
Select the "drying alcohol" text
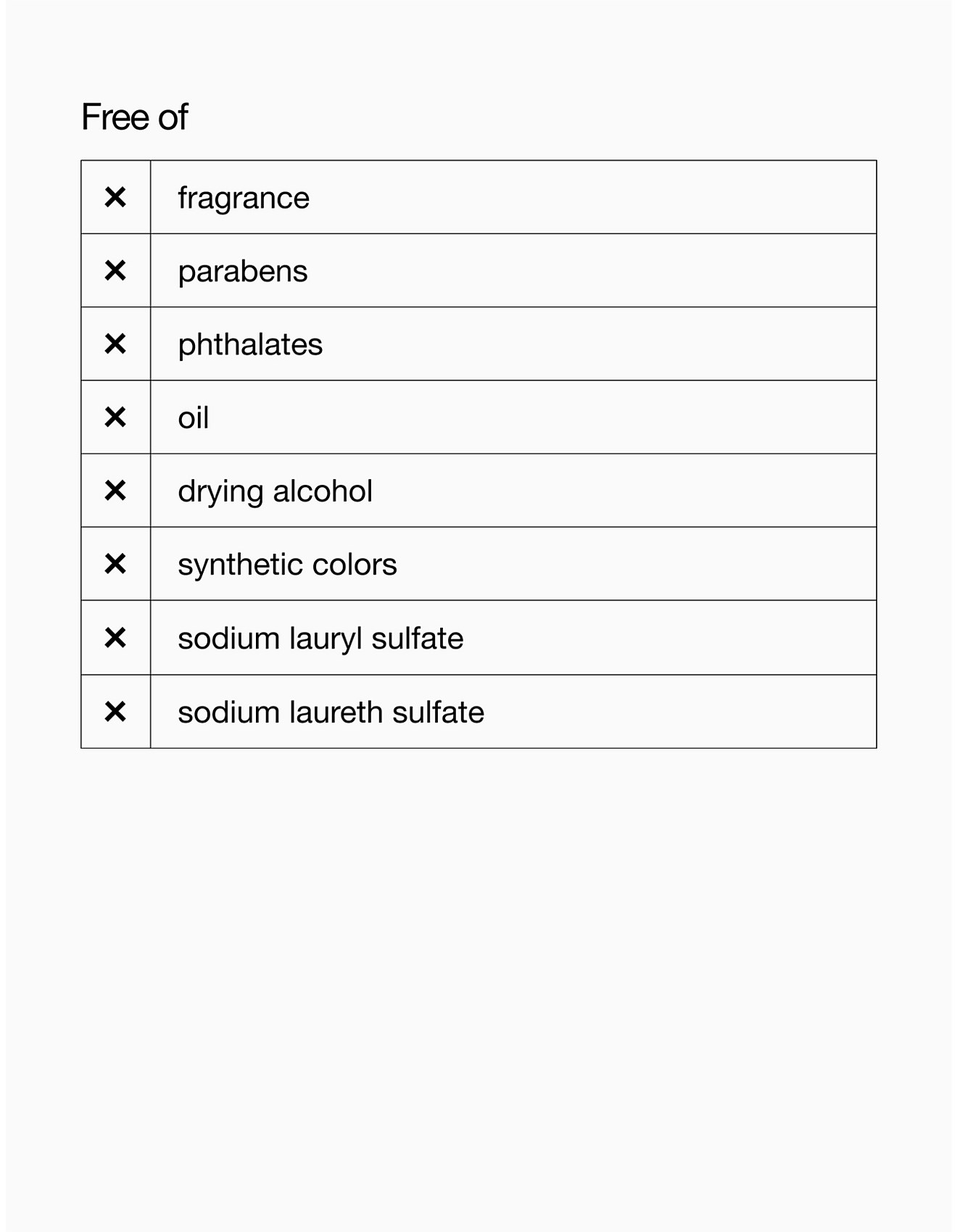275,491
